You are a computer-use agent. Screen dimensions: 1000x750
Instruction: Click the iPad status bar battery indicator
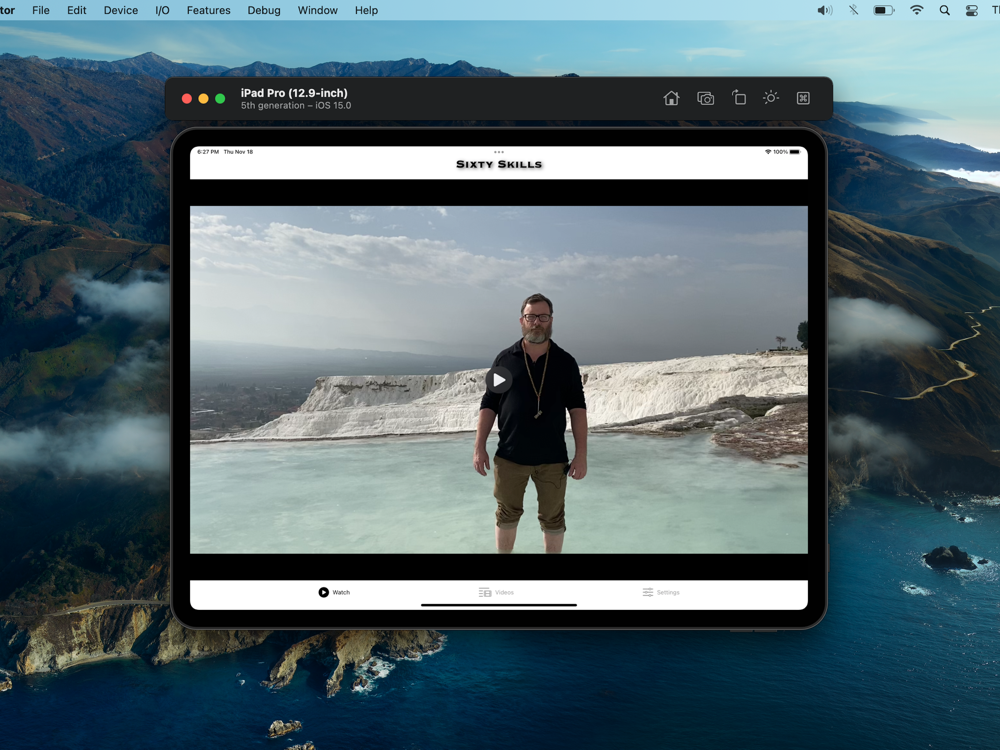[795, 152]
